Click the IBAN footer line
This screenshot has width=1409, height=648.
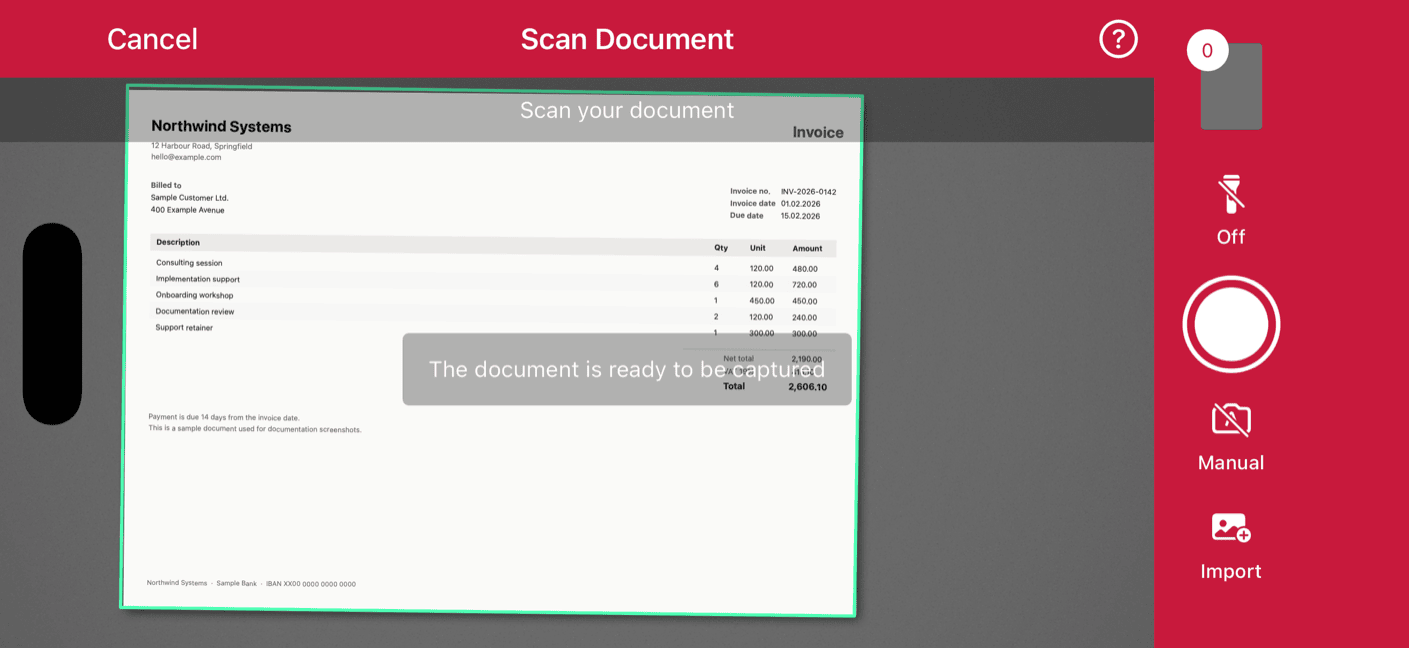[x=251, y=583]
